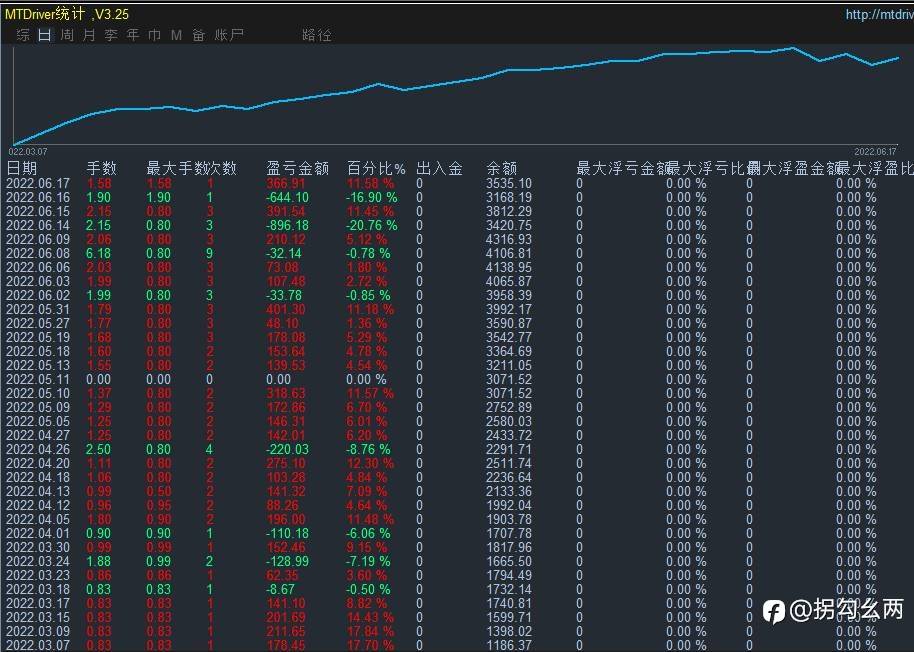
Task: Click the chart end date label 2022.06.17
Action: tap(876, 152)
